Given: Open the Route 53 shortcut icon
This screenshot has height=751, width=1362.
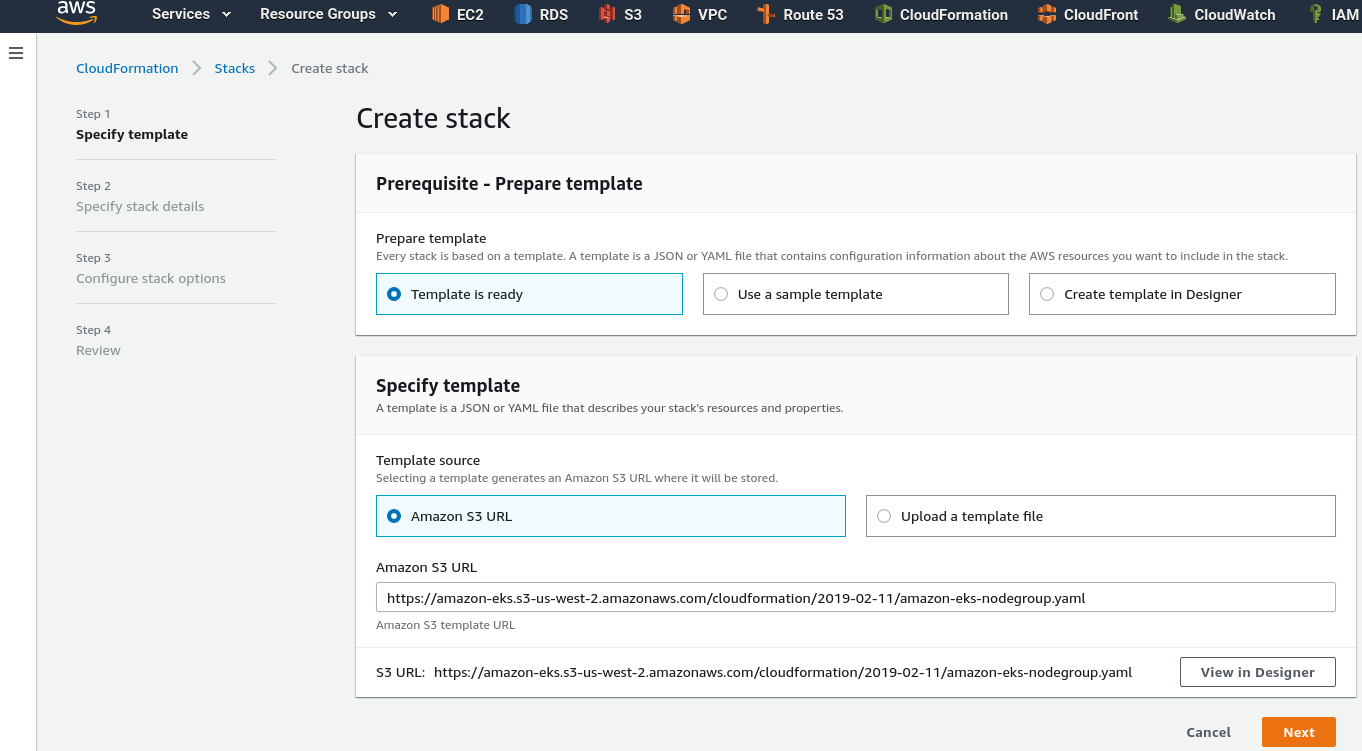Looking at the screenshot, I should tap(766, 14).
